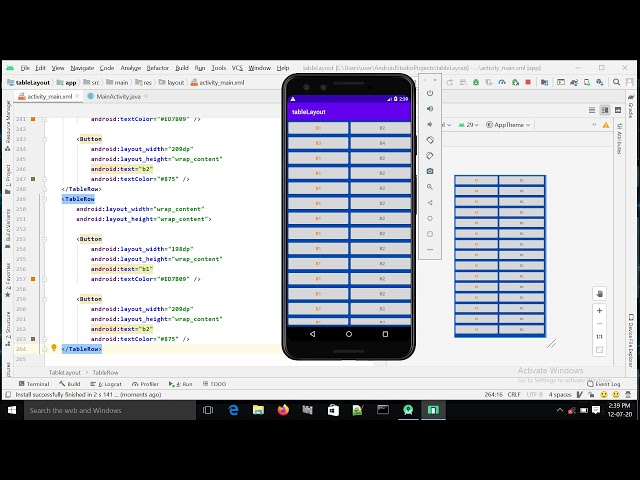Open the API 29 version dropdown
This screenshot has height=480, width=640.
(468, 125)
